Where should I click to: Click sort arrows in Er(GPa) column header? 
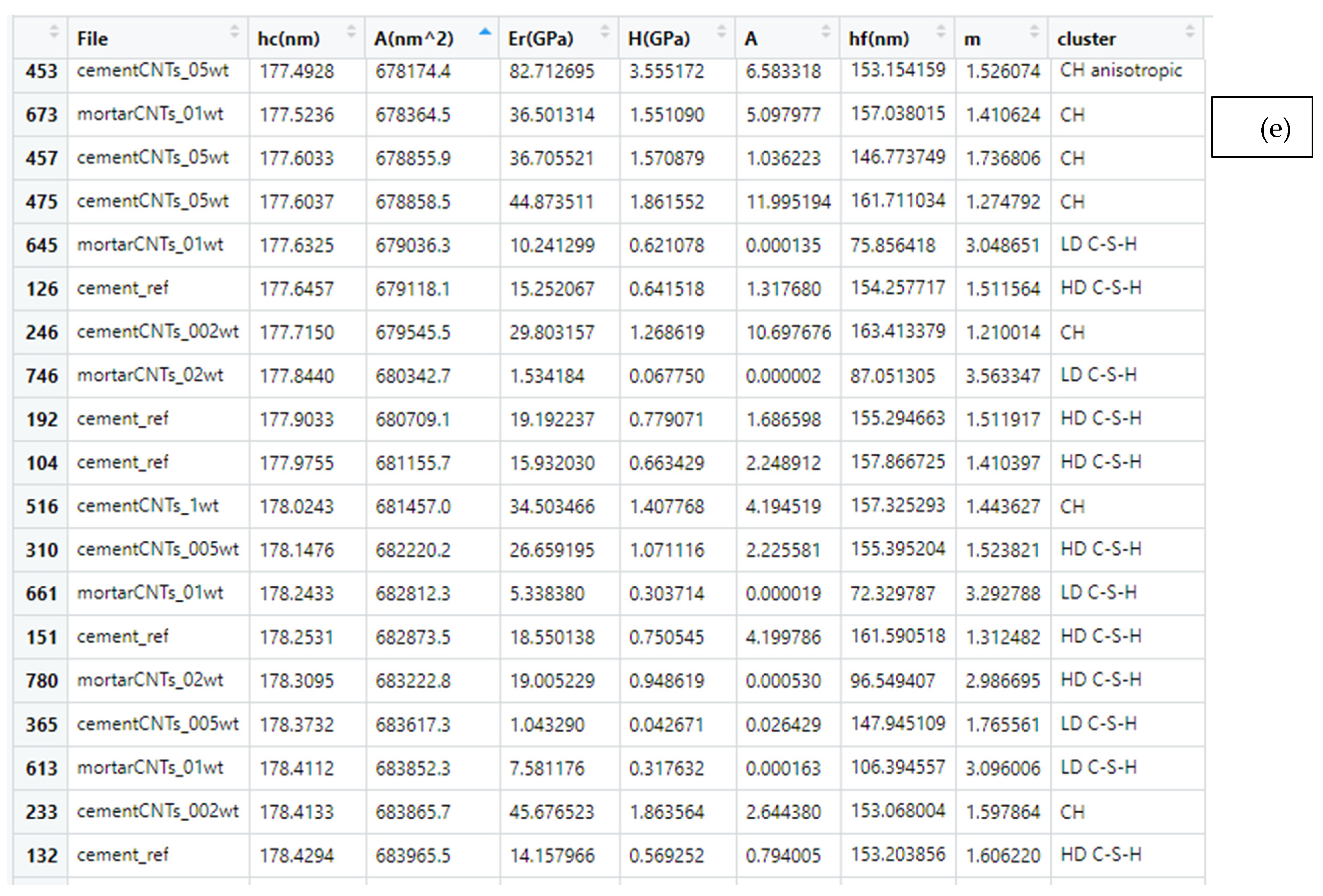click(x=605, y=31)
